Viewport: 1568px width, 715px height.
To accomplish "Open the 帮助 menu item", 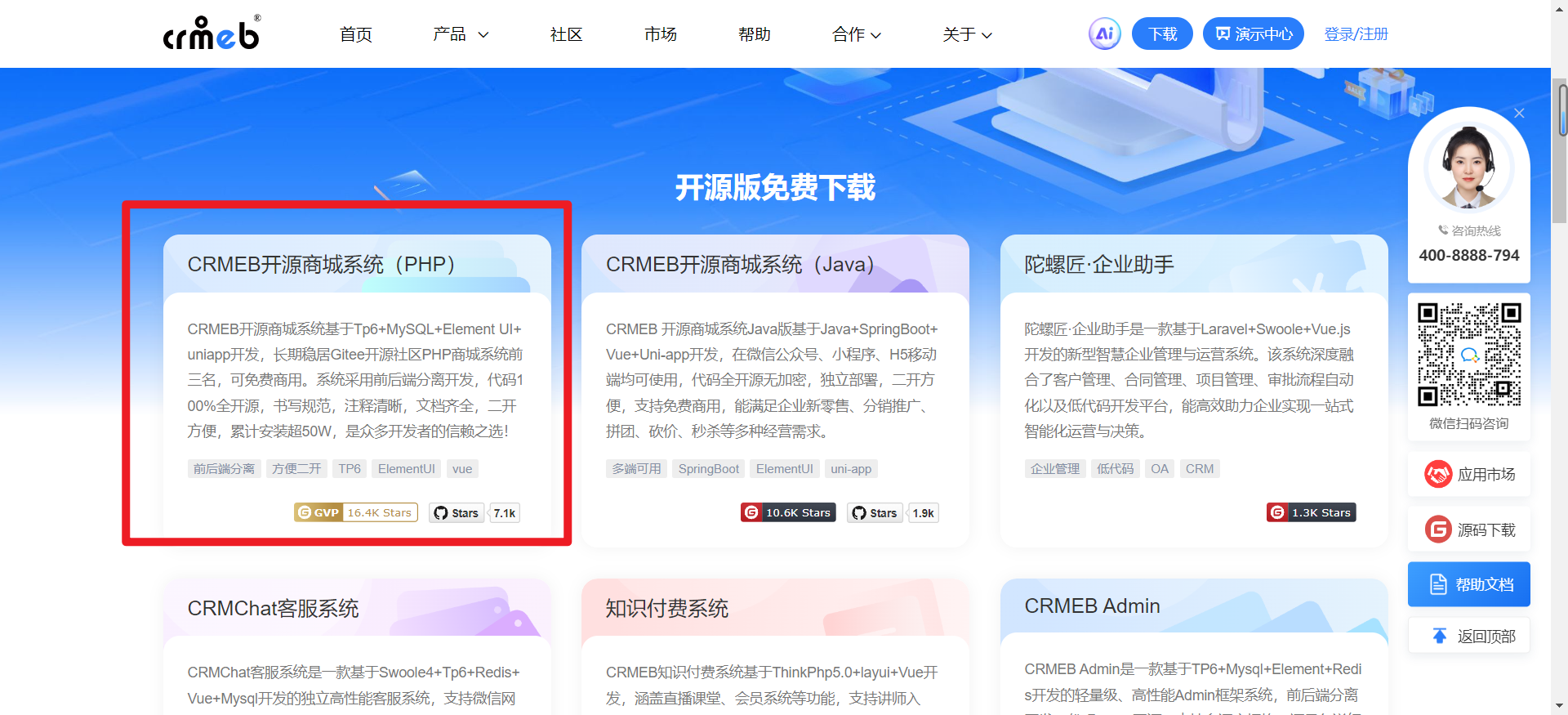I will [754, 34].
